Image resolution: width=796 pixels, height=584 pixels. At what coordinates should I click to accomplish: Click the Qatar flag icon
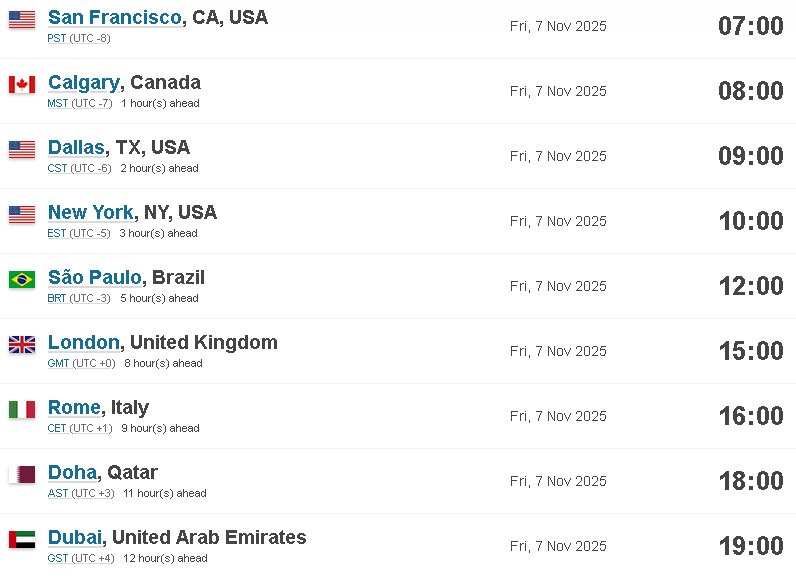click(x=22, y=474)
